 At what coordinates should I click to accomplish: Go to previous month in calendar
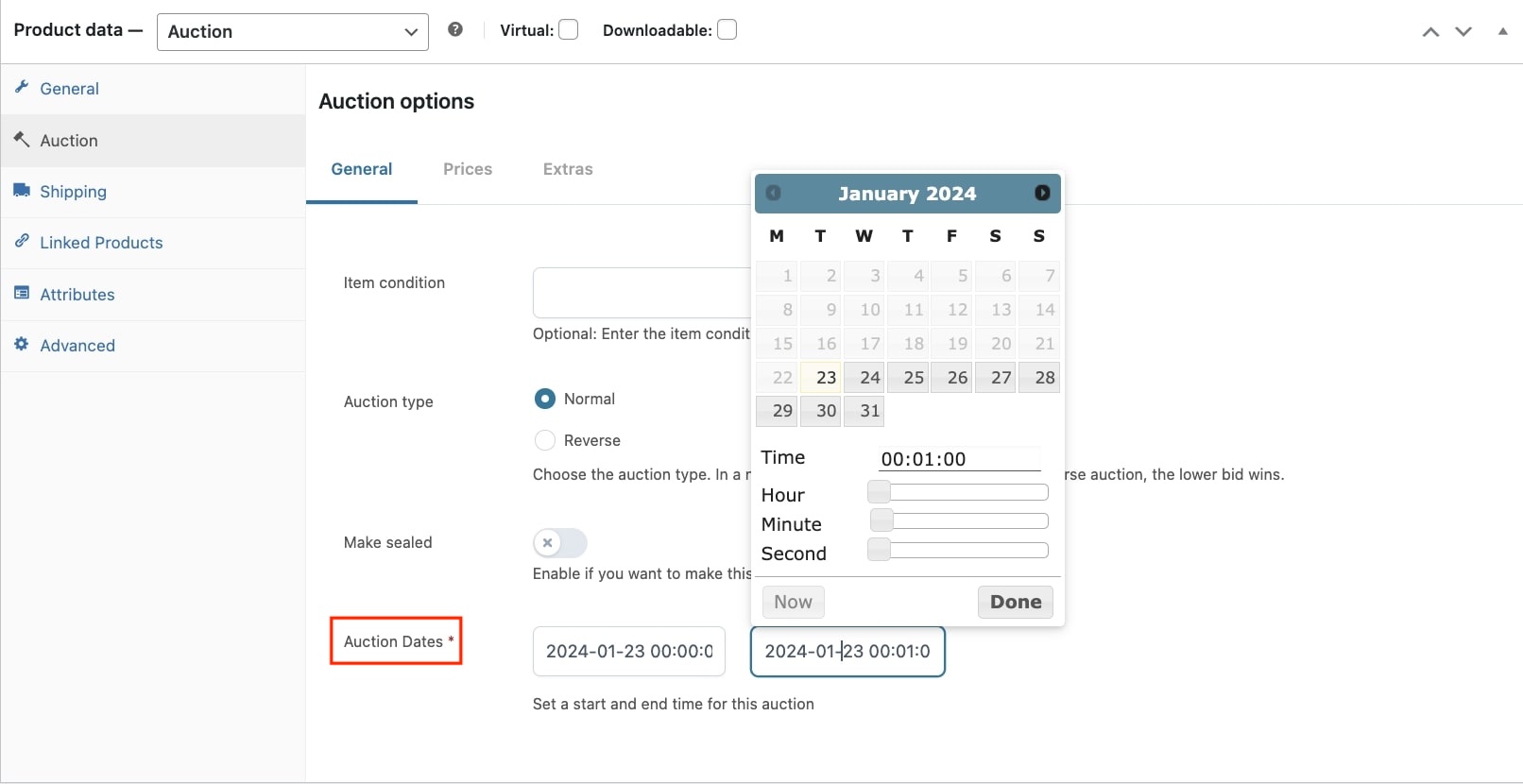click(773, 193)
